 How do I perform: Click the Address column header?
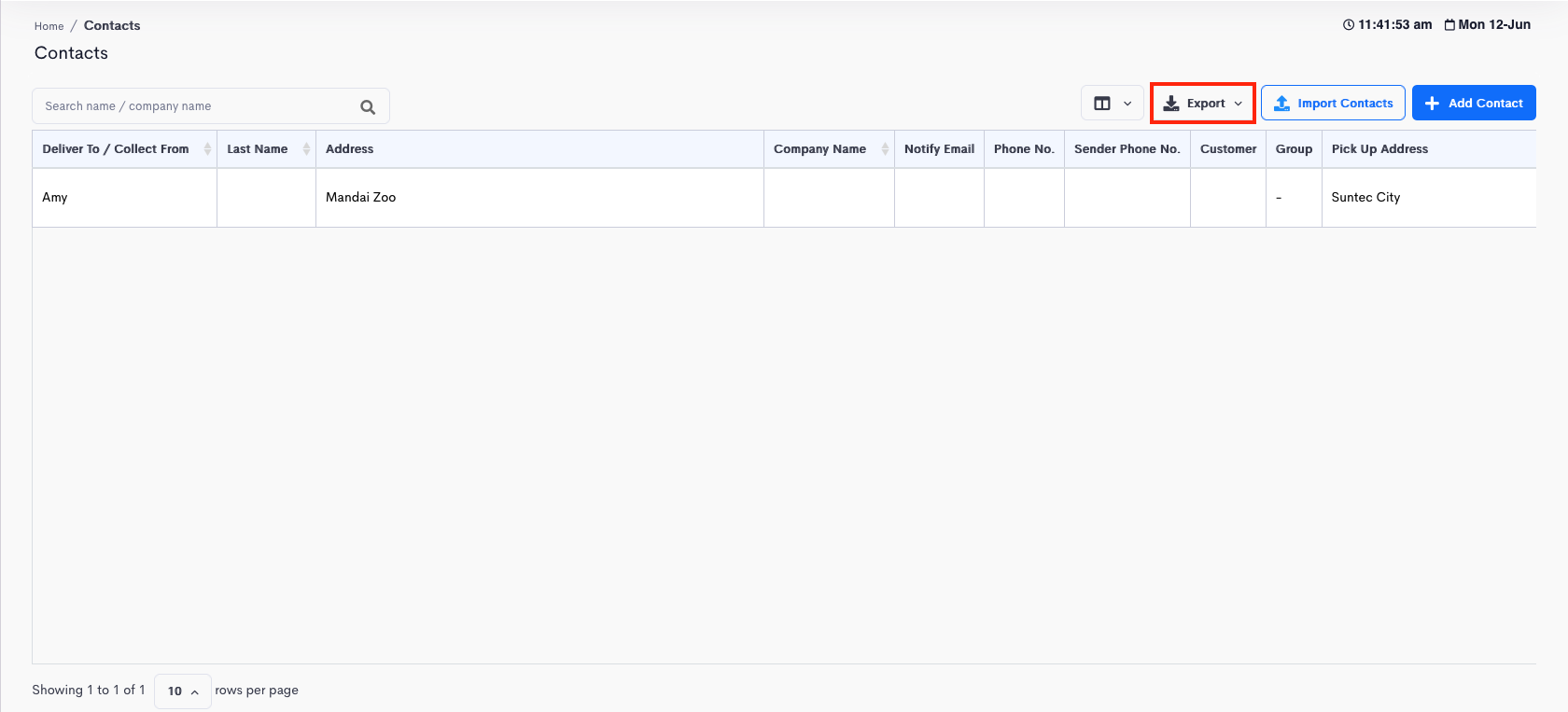click(540, 149)
